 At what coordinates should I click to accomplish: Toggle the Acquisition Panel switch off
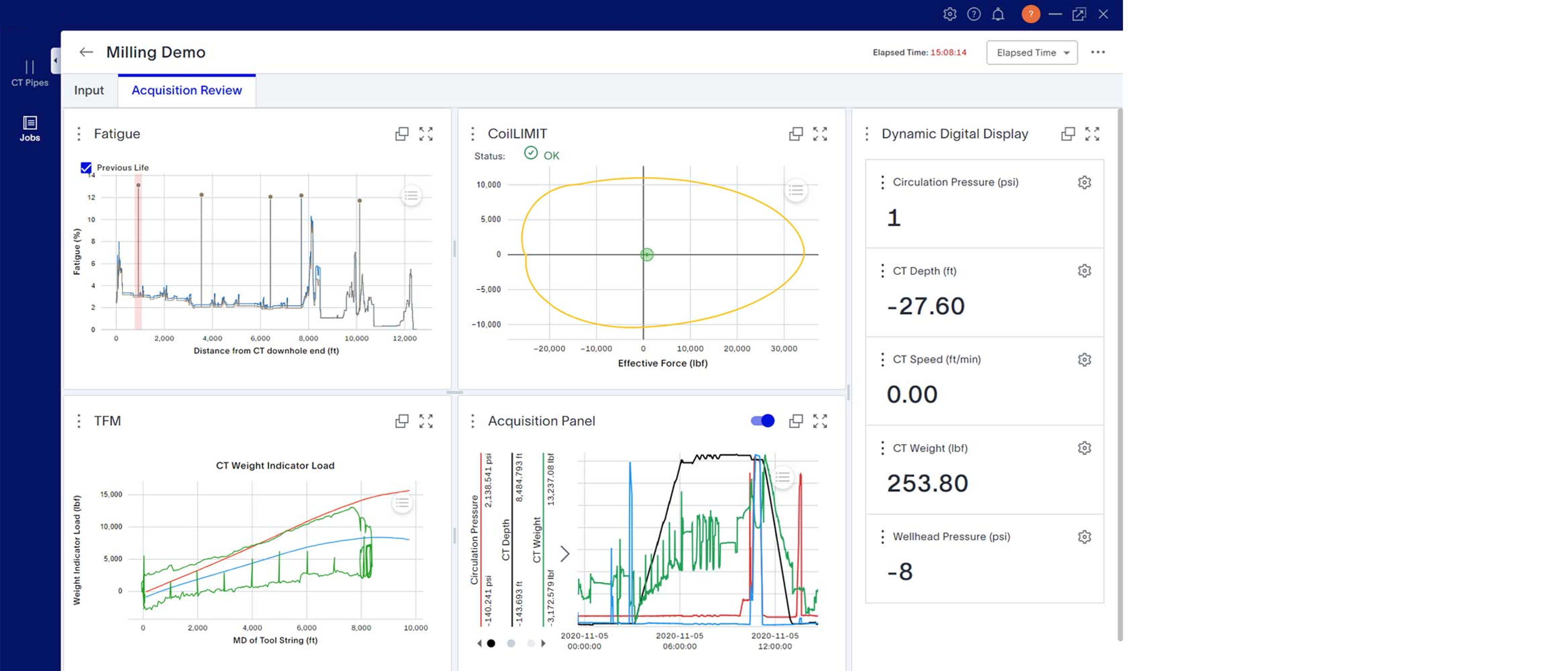(762, 421)
